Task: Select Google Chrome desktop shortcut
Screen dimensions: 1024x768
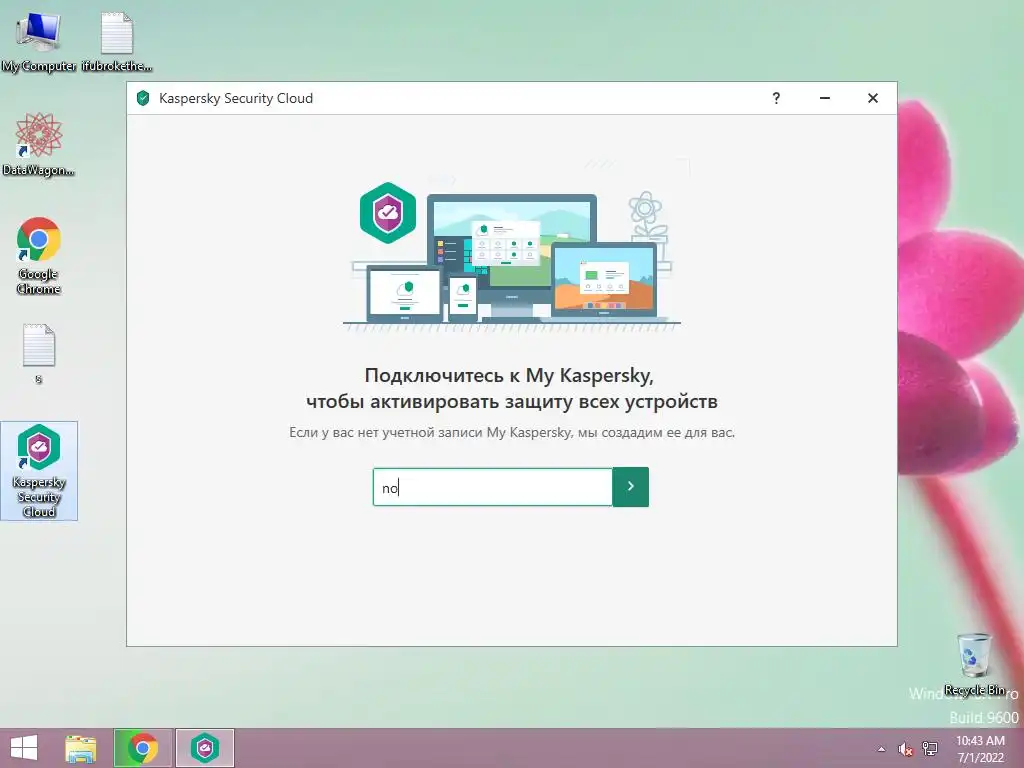Action: (39, 256)
